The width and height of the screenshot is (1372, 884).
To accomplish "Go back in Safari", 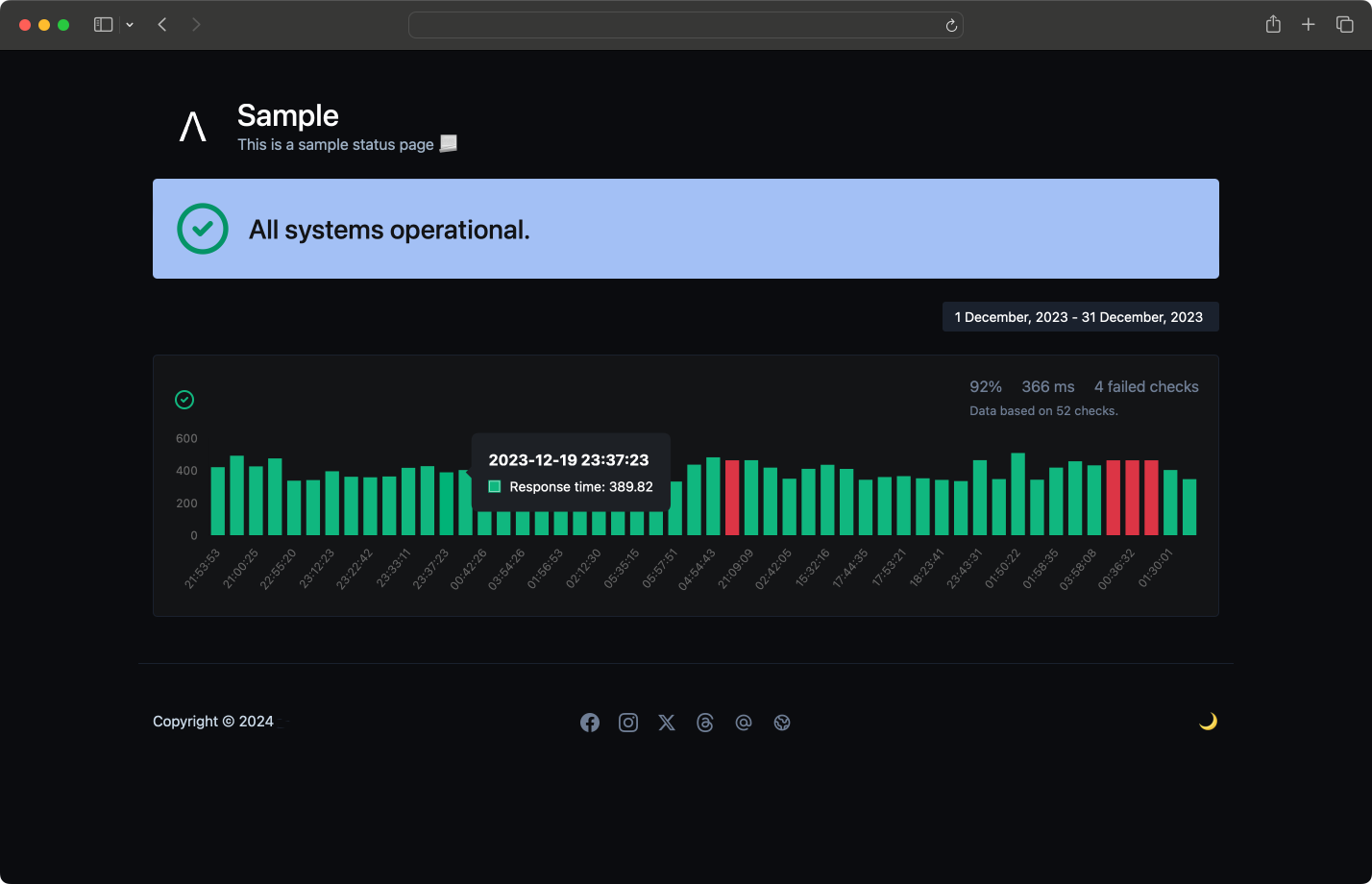I will click(x=162, y=25).
